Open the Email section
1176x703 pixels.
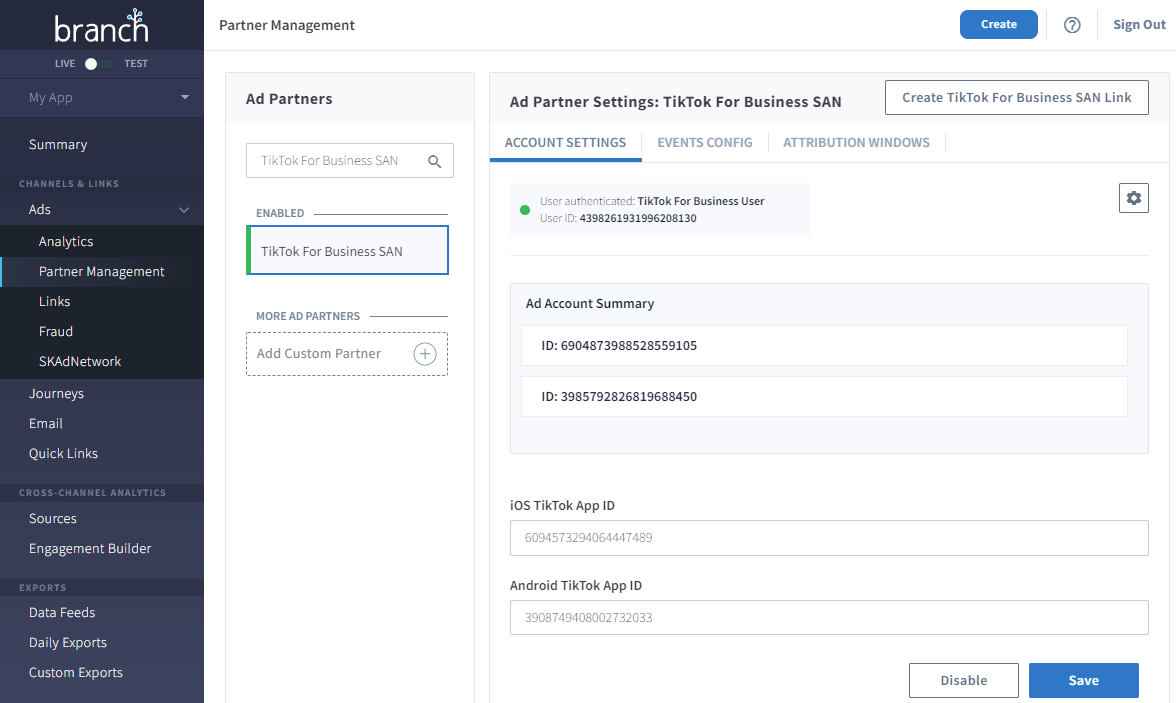pos(46,424)
